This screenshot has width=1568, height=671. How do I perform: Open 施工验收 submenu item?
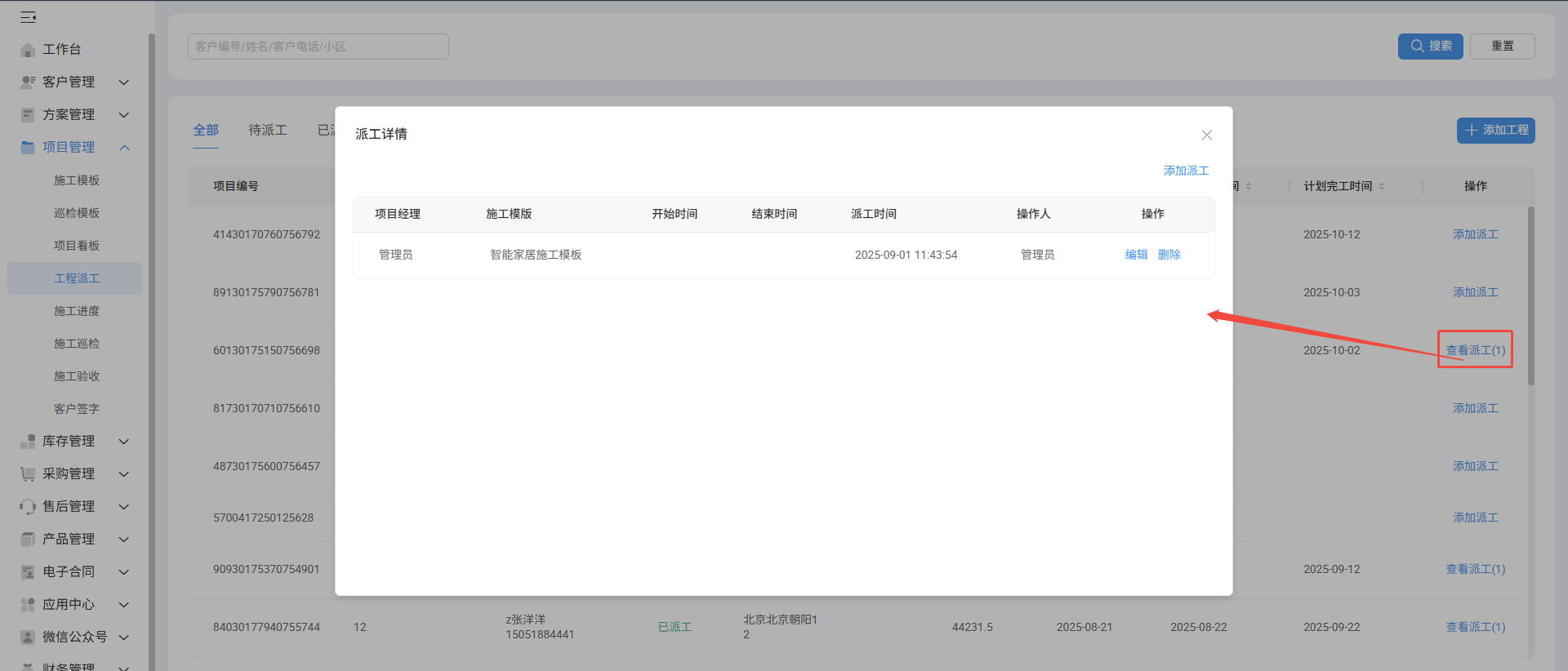pyautogui.click(x=77, y=376)
